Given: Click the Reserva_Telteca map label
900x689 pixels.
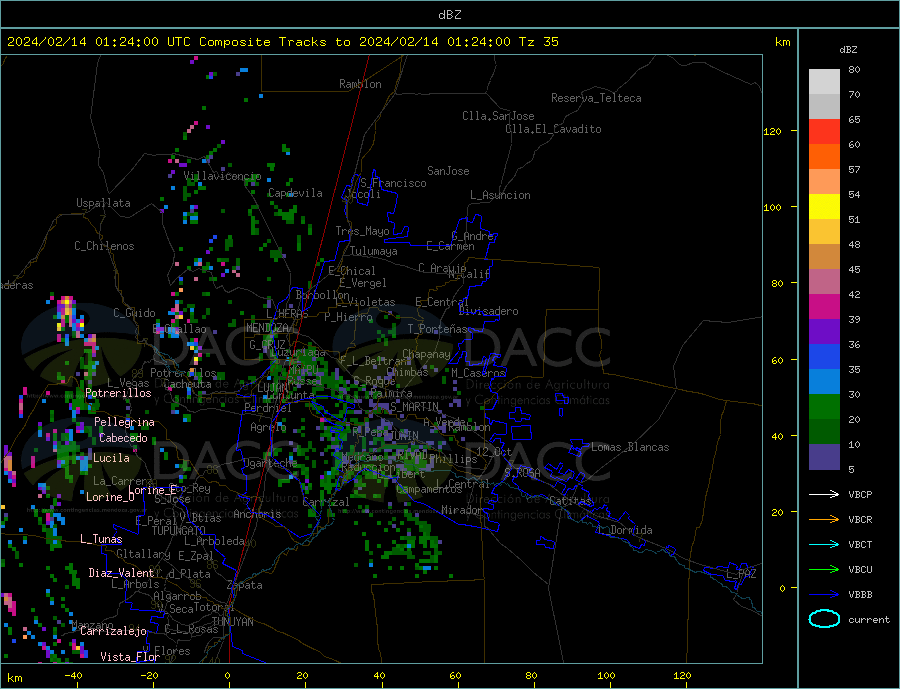Looking at the screenshot, I should point(596,98).
